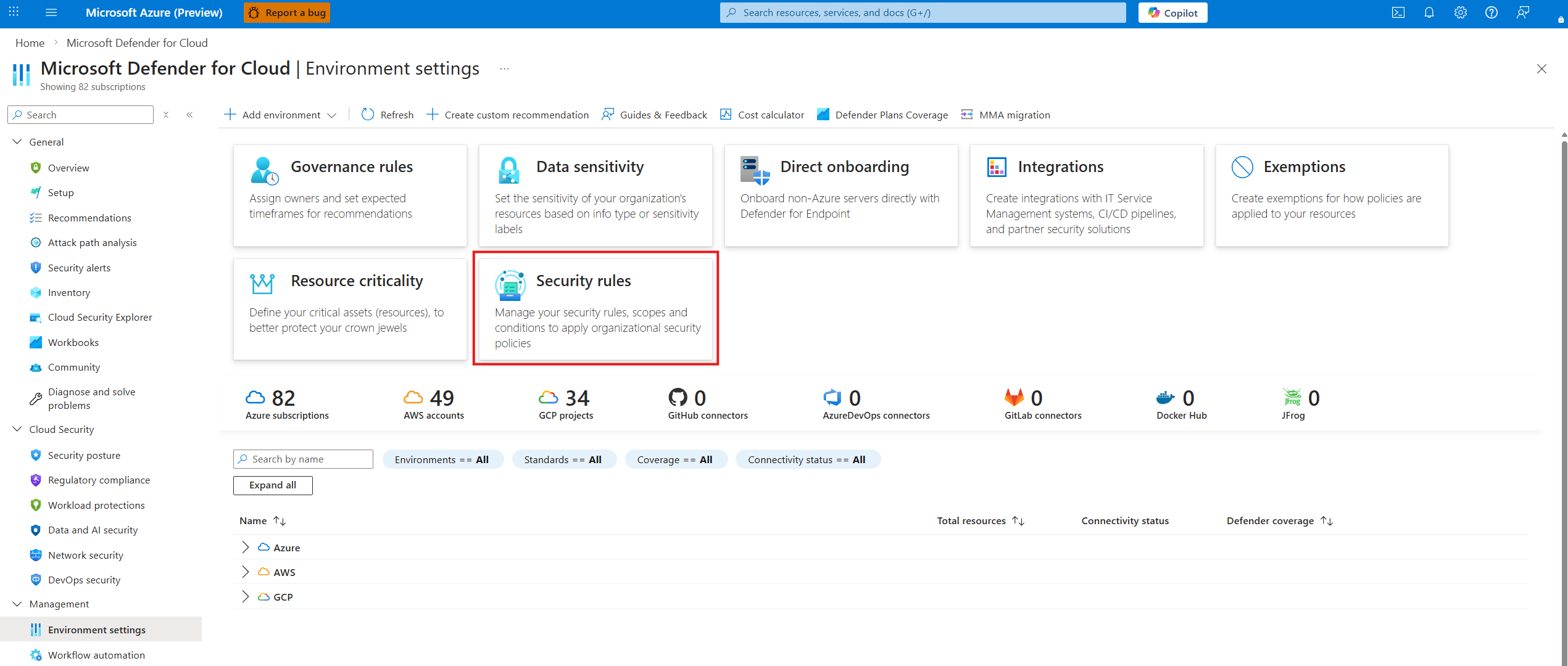Sort by Defender coverage column

click(1327, 521)
